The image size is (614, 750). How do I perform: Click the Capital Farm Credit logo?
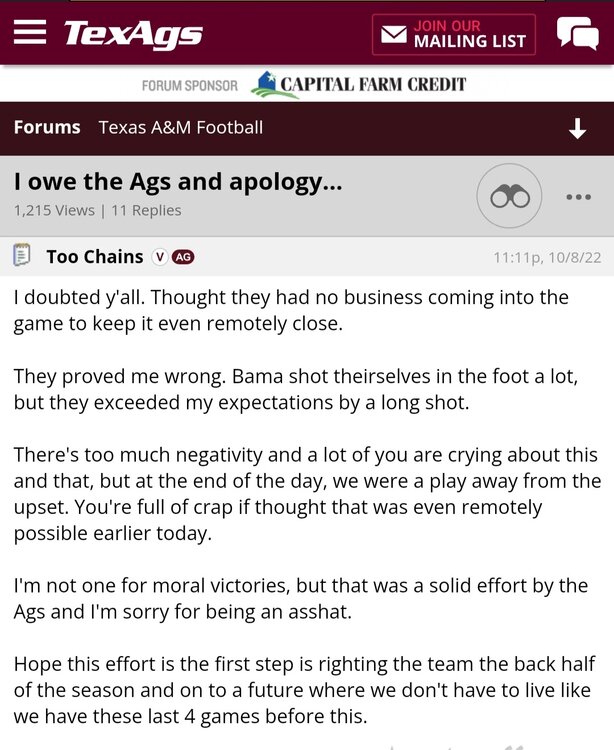pyautogui.click(x=358, y=85)
